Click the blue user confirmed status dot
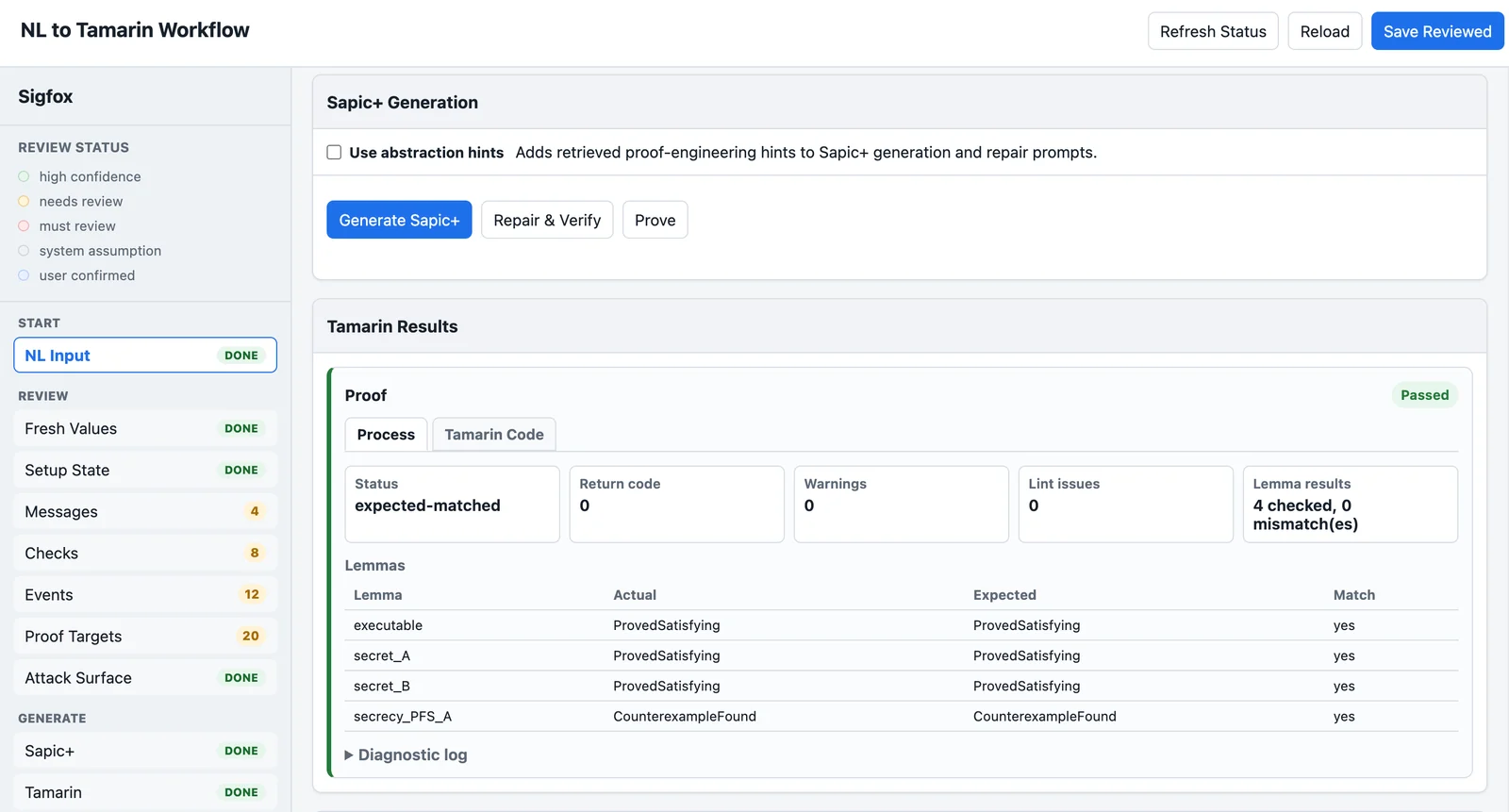This screenshot has width=1509, height=812. pyautogui.click(x=24, y=275)
